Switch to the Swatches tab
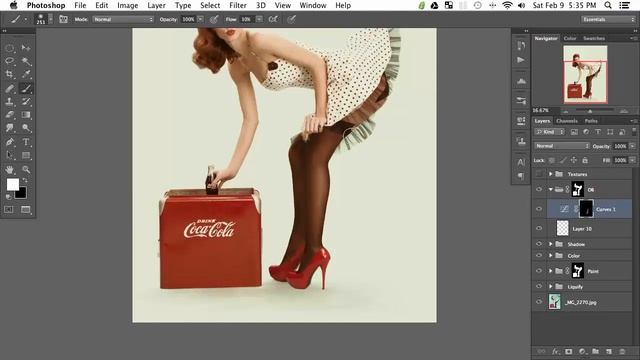640x360 pixels. click(x=594, y=38)
